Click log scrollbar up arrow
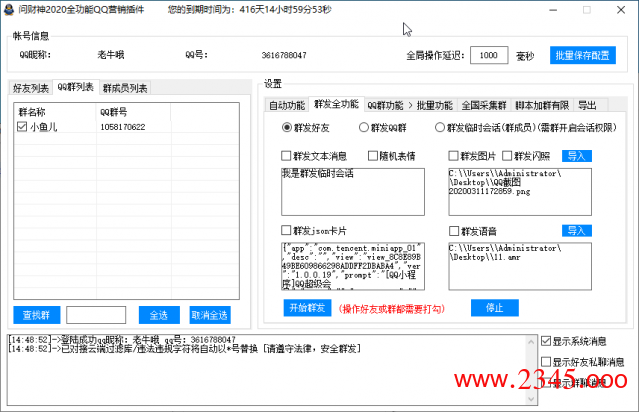This screenshot has width=639, height=412. (x=531, y=342)
